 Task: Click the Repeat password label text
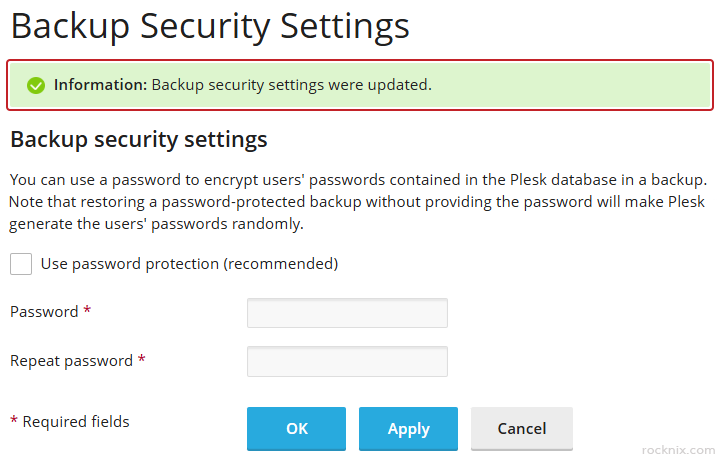coord(71,360)
